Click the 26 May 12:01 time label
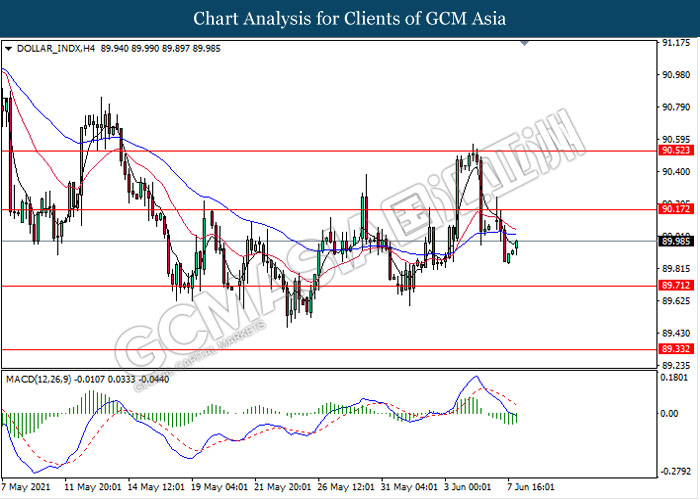This screenshot has height=500, width=700. point(346,487)
